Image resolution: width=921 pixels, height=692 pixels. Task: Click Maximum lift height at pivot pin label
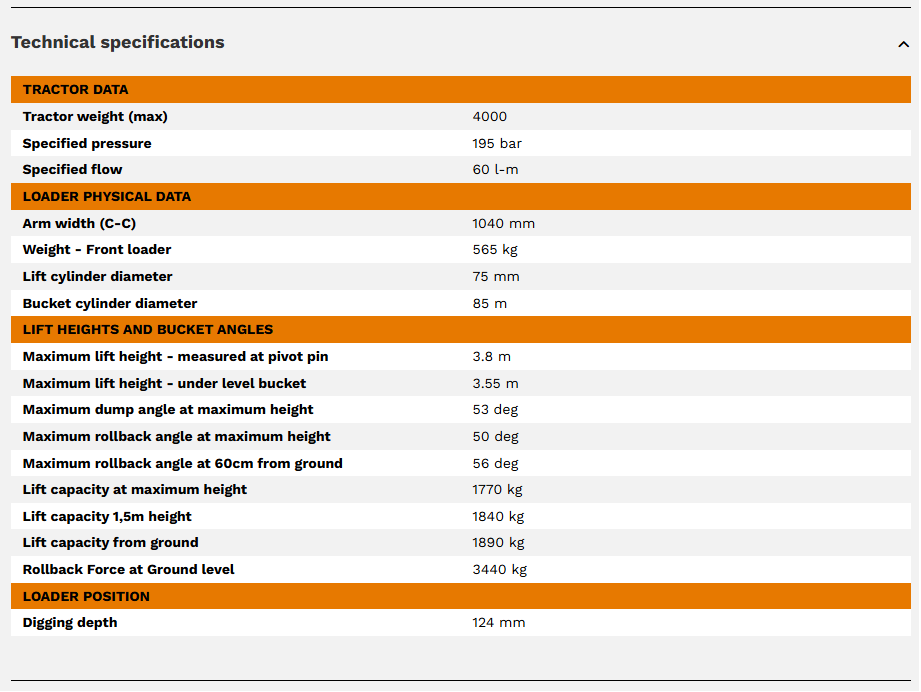point(175,357)
